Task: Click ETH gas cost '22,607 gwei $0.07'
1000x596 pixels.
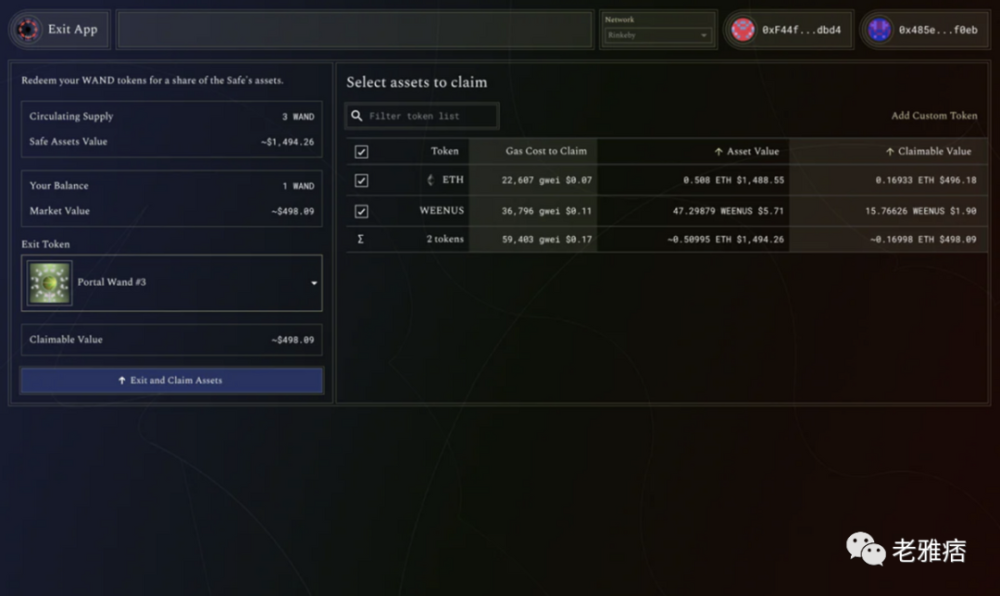Action: [547, 180]
